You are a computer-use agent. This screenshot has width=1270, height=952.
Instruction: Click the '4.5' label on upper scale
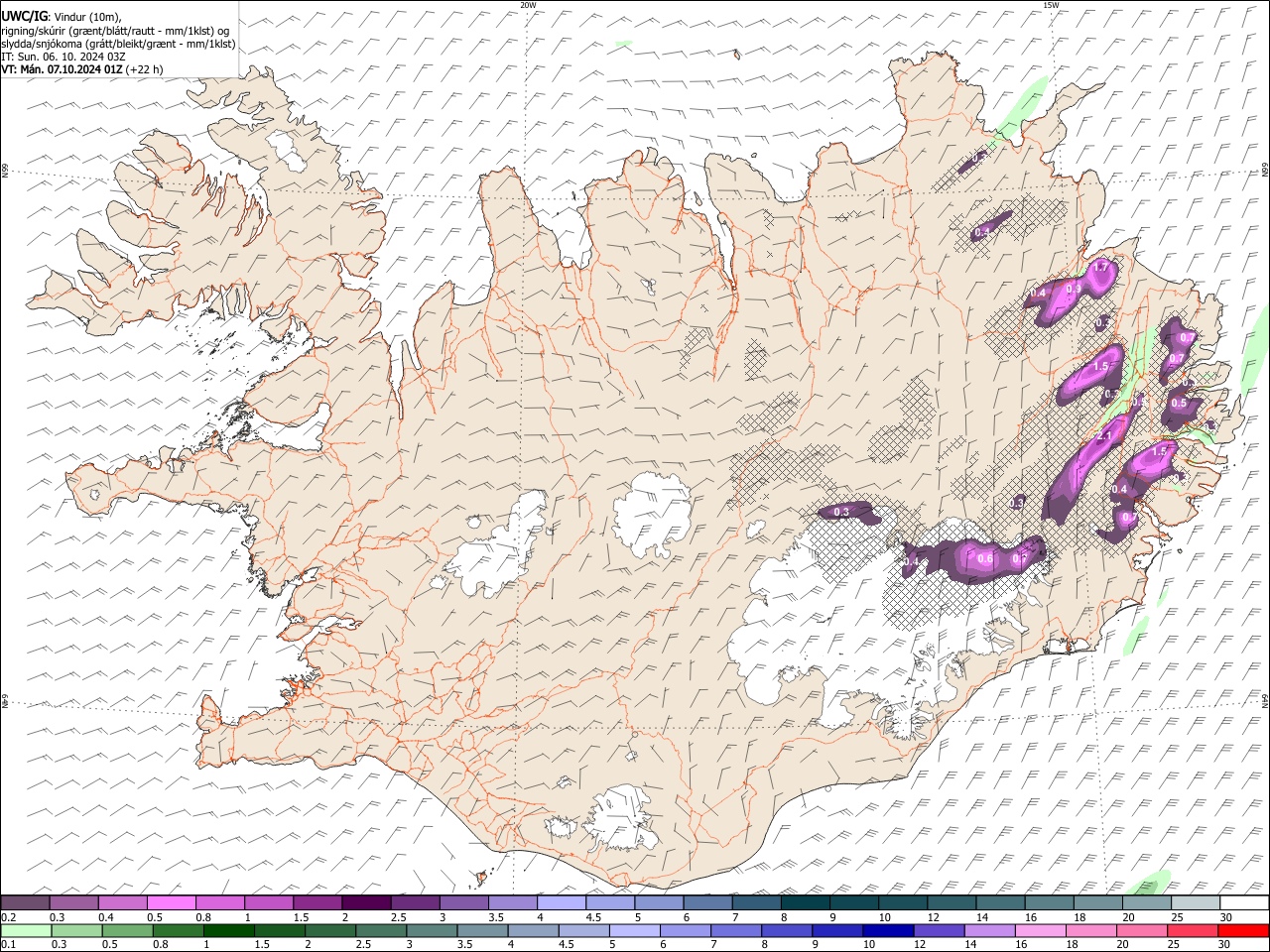click(x=594, y=917)
